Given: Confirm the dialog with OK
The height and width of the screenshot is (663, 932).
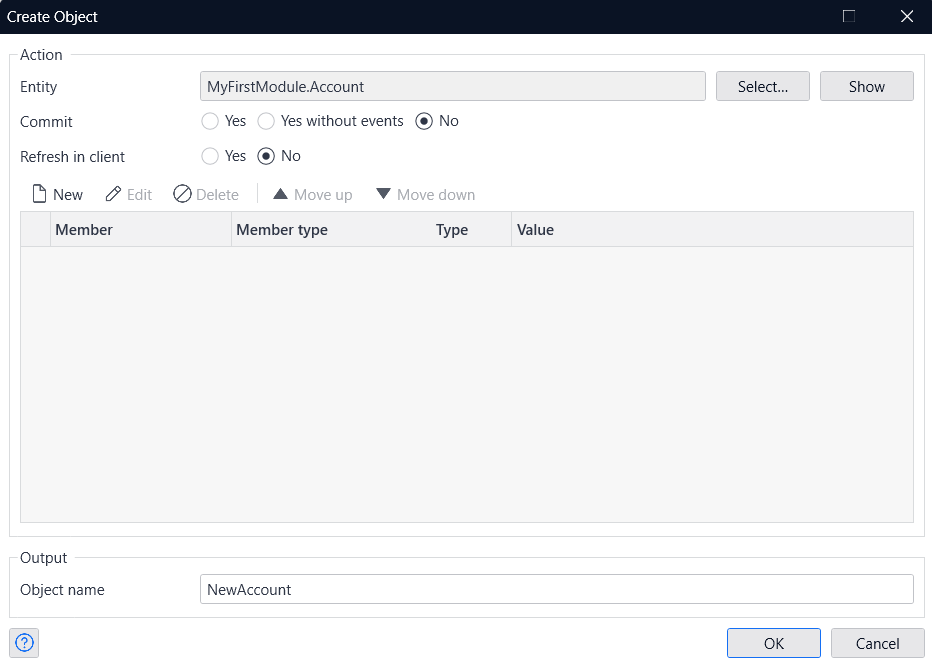Looking at the screenshot, I should [x=773, y=643].
